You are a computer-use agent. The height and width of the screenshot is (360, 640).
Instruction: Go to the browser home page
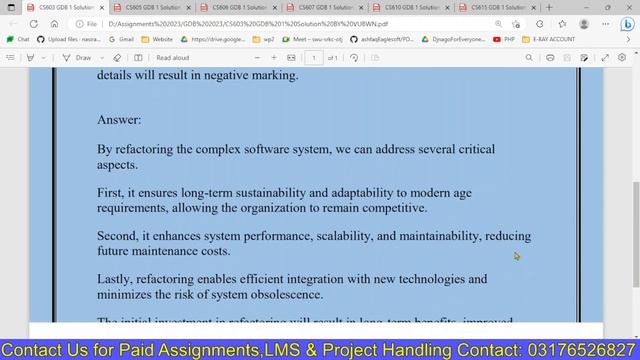54,24
